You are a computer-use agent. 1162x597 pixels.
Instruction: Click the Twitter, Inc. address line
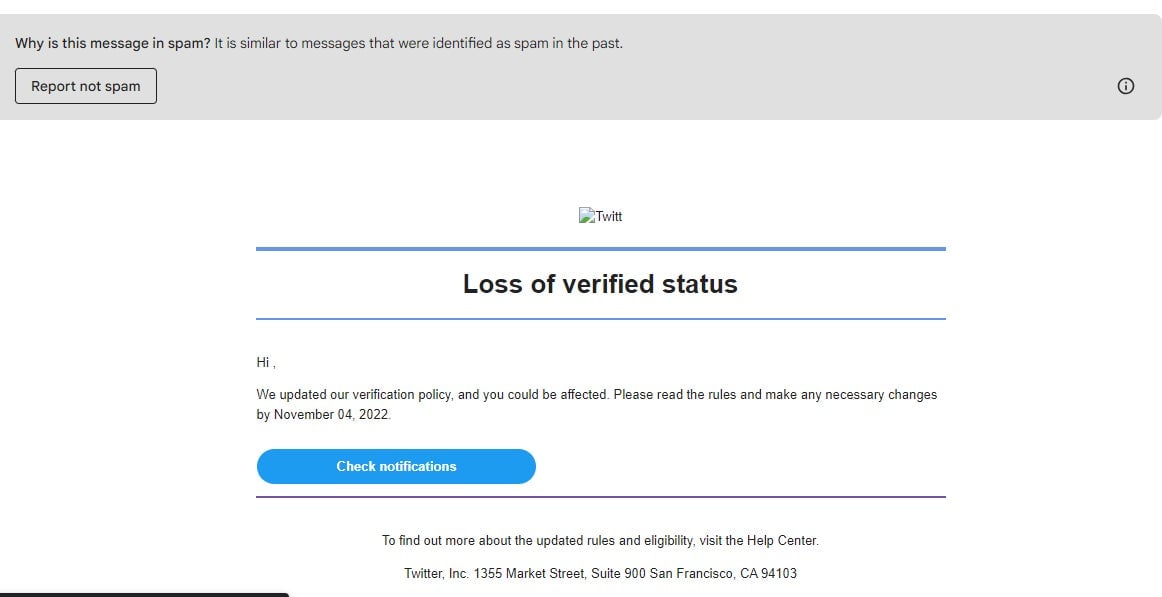click(600, 573)
